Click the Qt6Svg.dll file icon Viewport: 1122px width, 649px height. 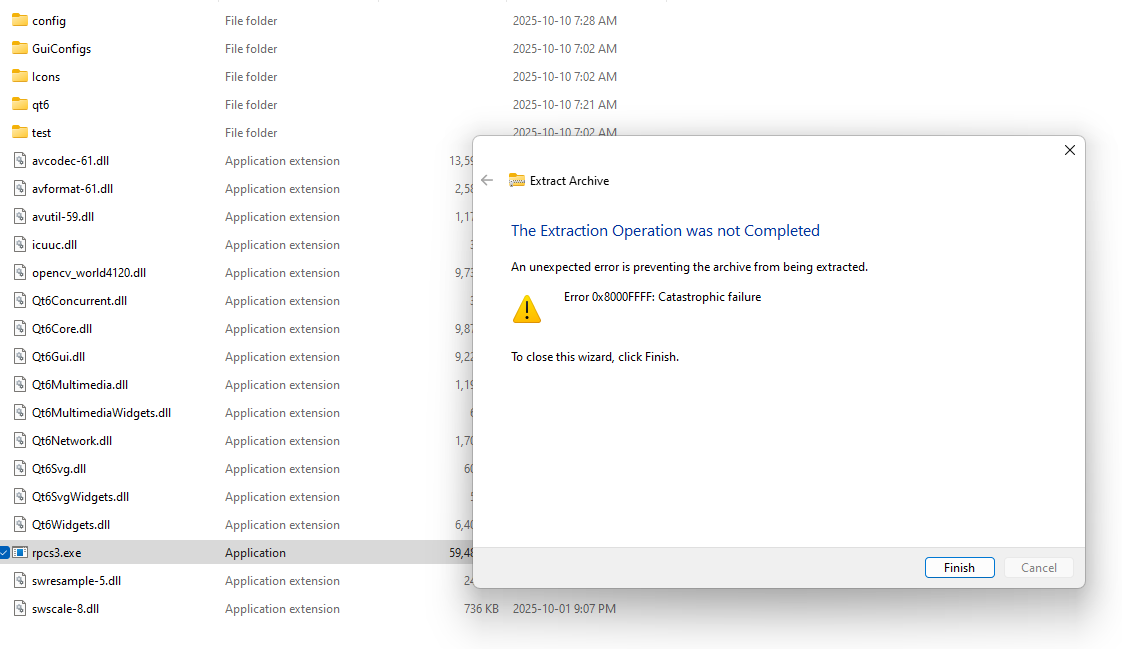pyautogui.click(x=20, y=468)
